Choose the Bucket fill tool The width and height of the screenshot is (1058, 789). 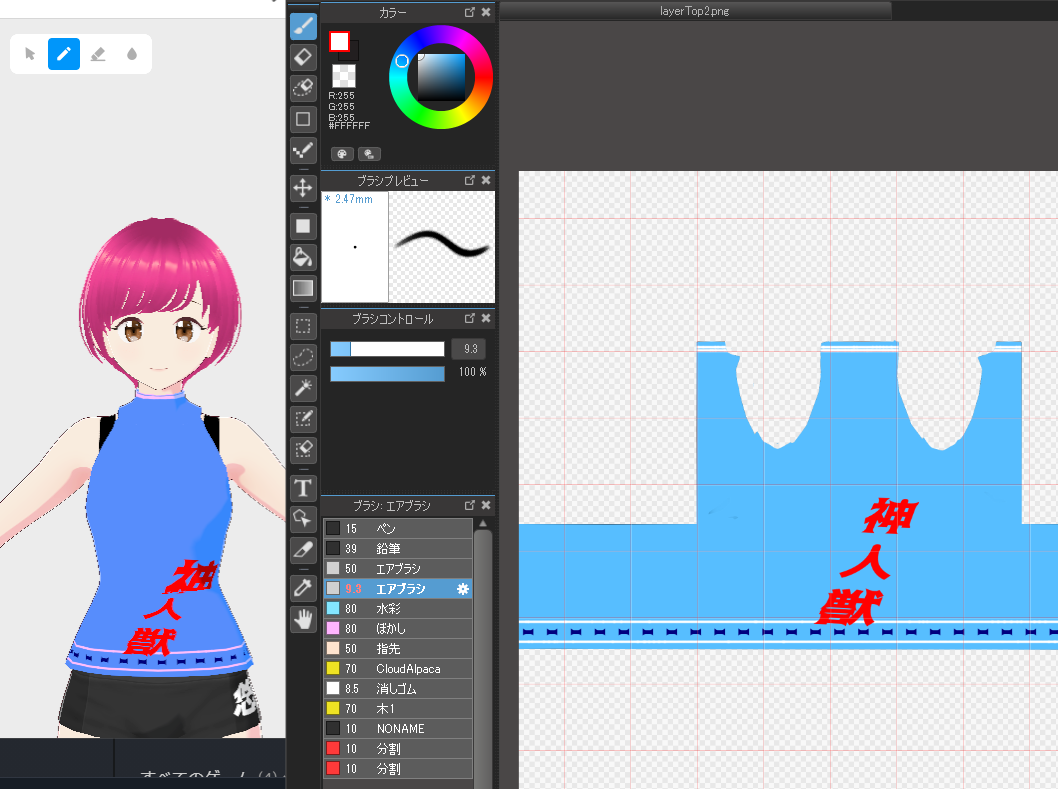pyautogui.click(x=303, y=257)
